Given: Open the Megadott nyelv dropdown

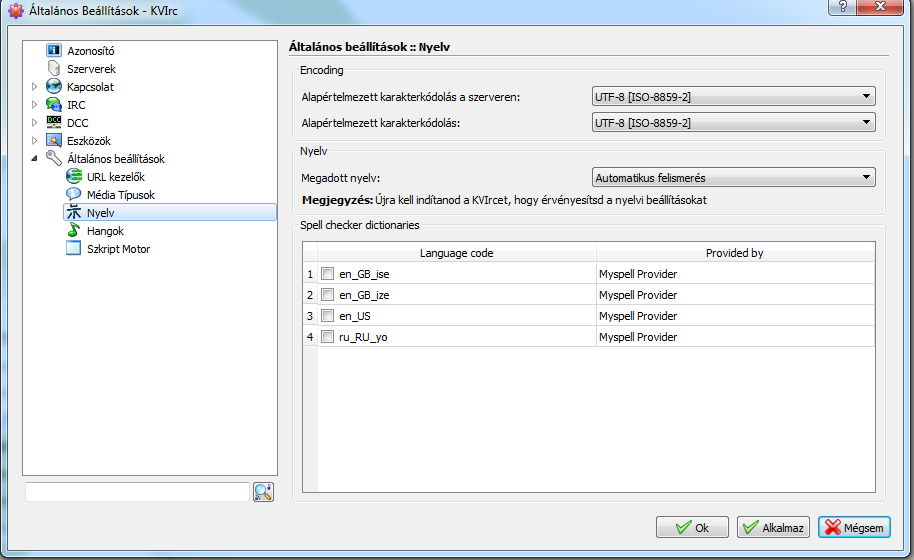Looking at the screenshot, I should pos(733,177).
